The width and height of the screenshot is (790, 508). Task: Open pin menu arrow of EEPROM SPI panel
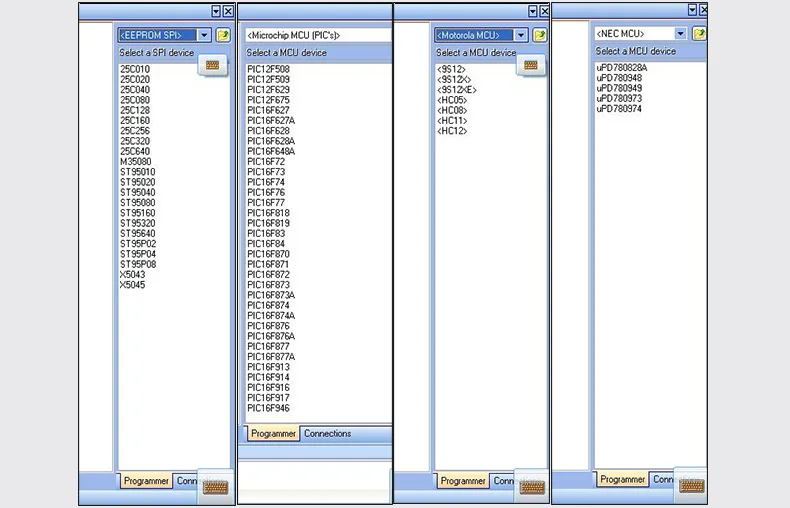click(216, 11)
